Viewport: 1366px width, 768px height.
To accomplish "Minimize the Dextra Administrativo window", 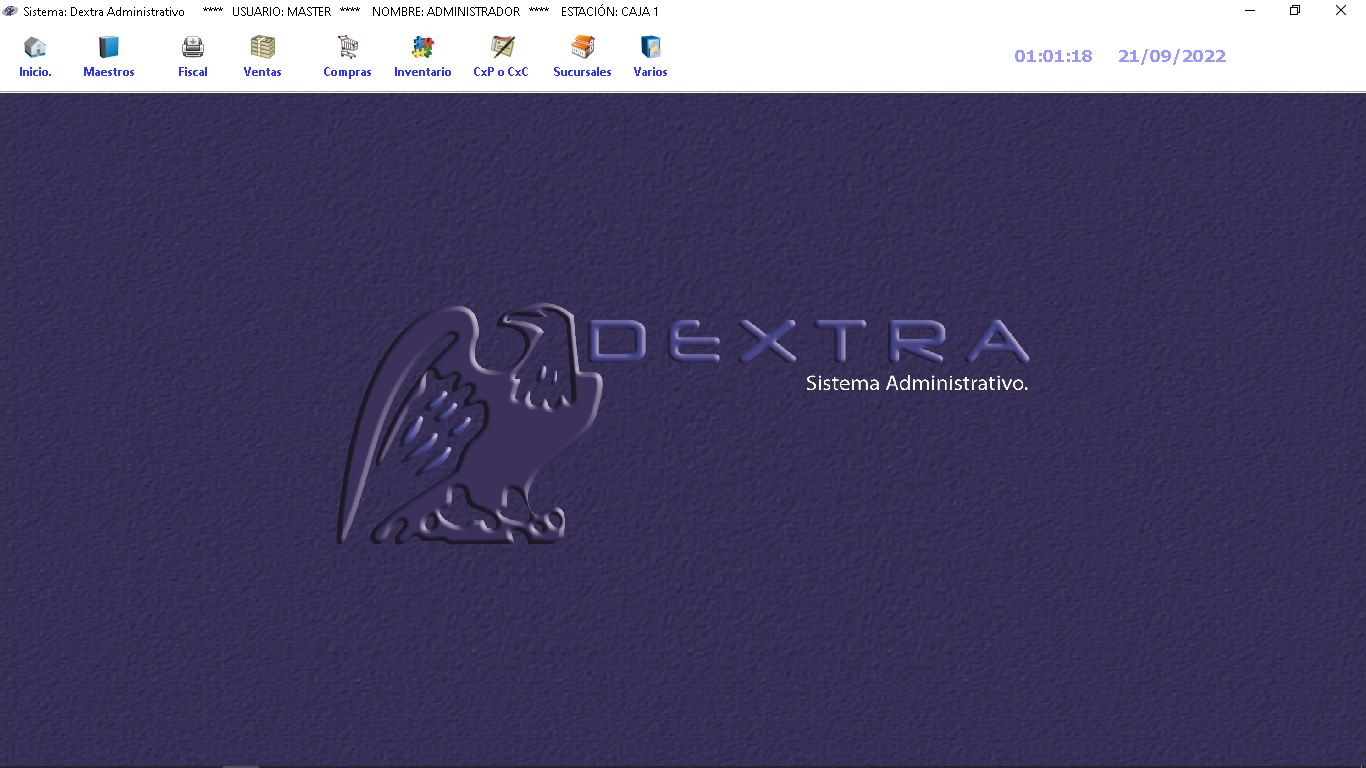I will pos(1250,11).
